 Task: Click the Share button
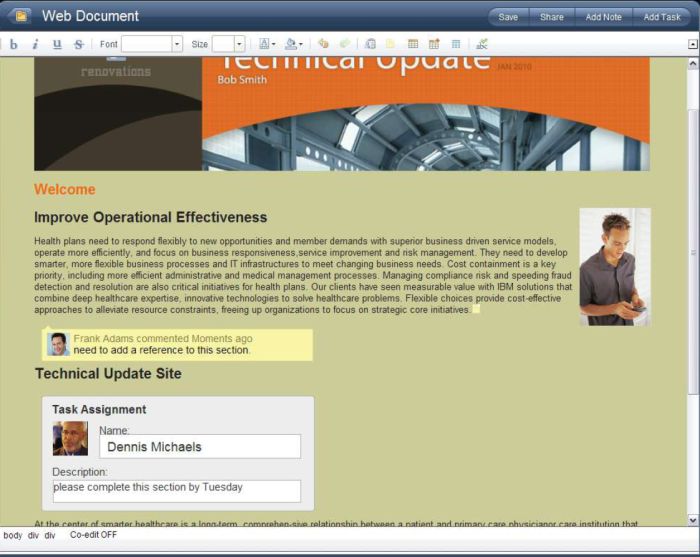pos(552,17)
